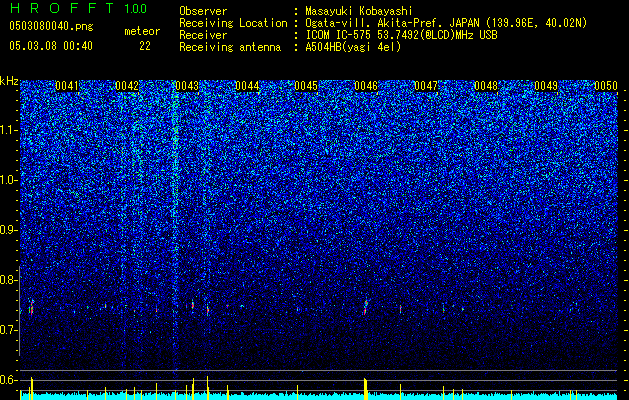Click the strong meteor echo below 0046
The height and width of the screenshot is (400, 629).
pos(365,307)
